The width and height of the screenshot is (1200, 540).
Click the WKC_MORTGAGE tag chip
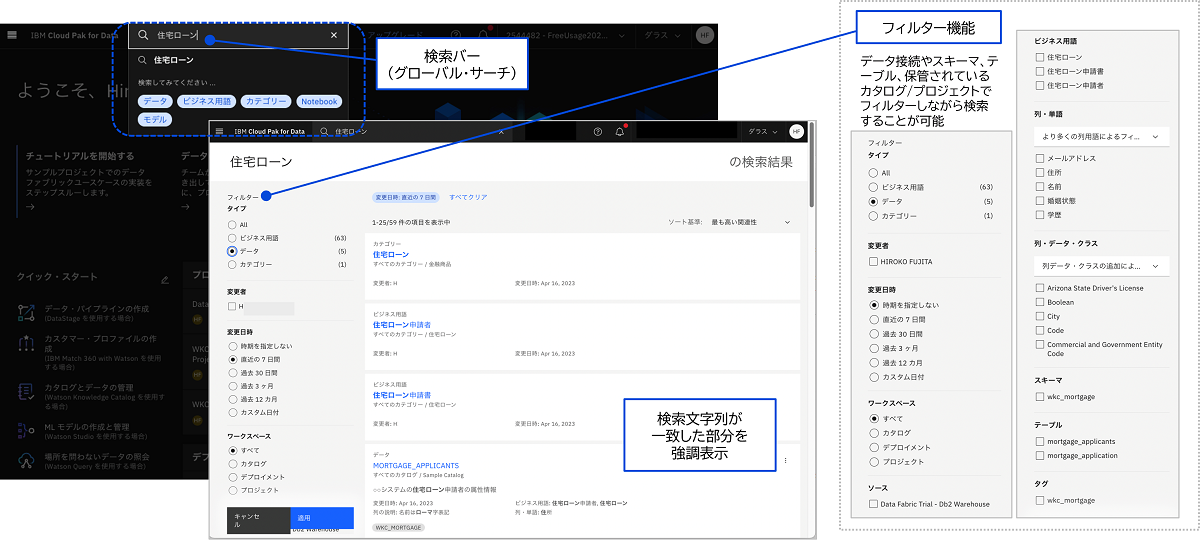point(398,526)
